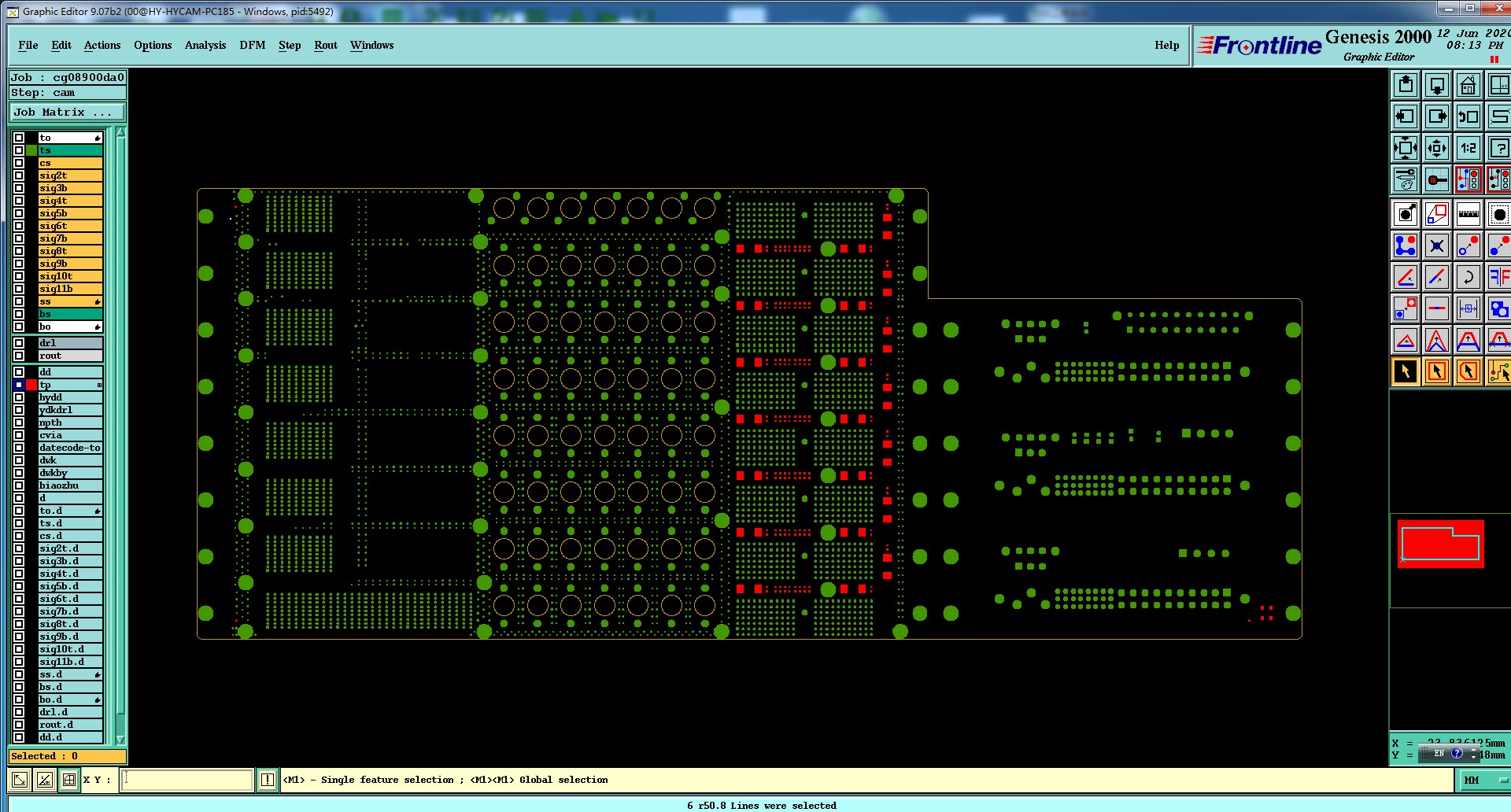
Task: Click the question mark help icon
Action: click(x=1499, y=148)
